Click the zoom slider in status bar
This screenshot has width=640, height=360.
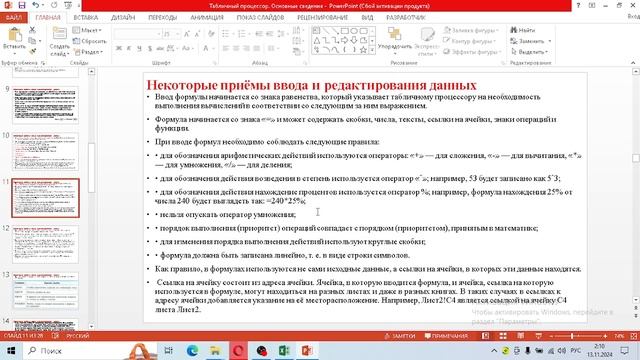coord(578,336)
